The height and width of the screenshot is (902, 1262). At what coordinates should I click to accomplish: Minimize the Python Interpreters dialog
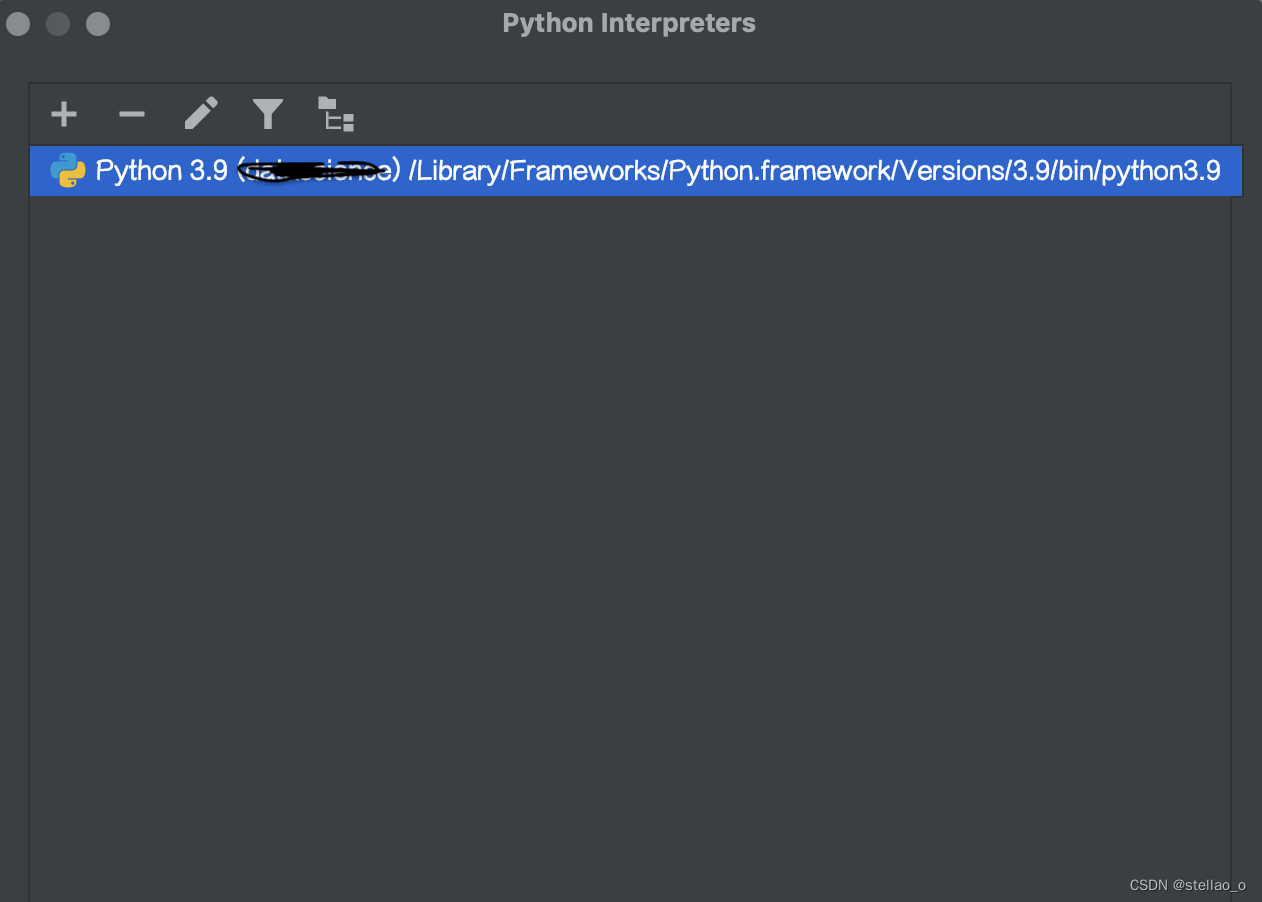click(x=57, y=23)
